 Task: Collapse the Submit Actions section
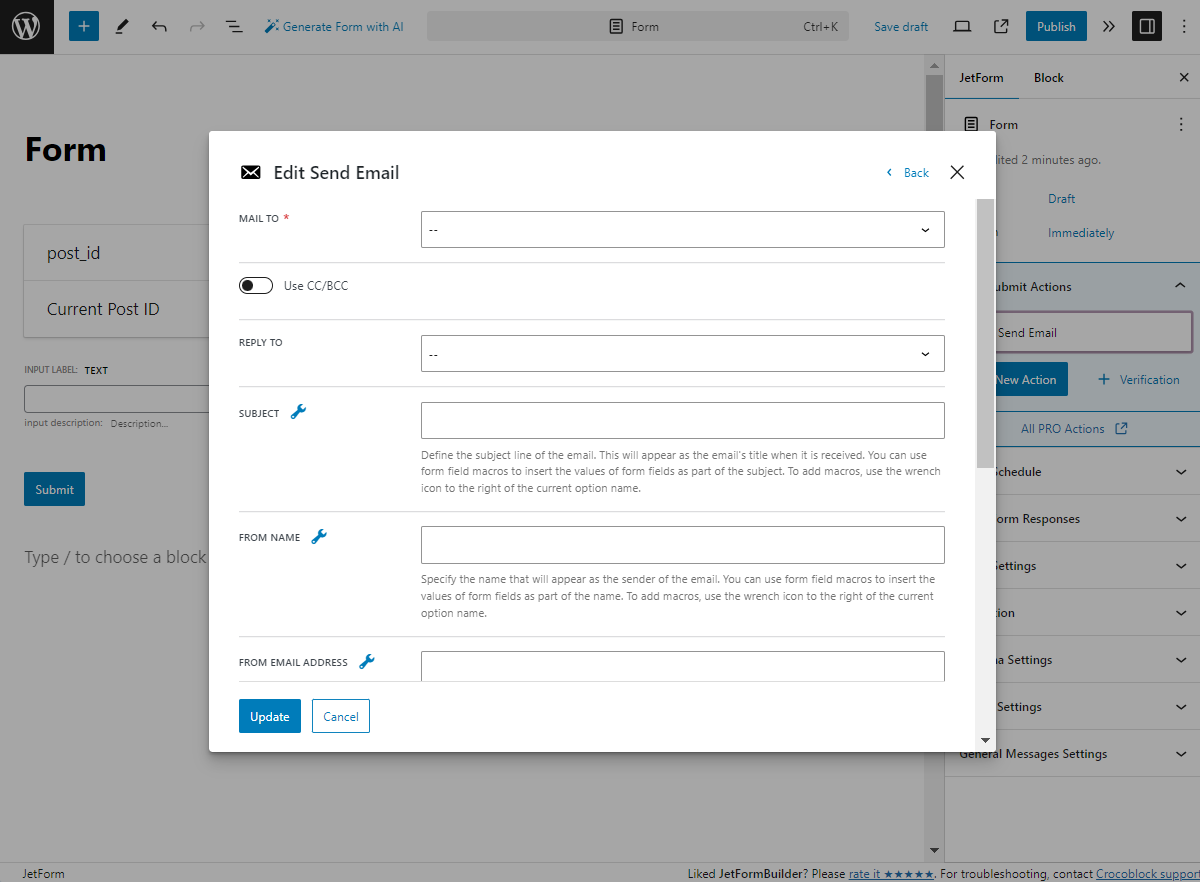pyautogui.click(x=1180, y=286)
